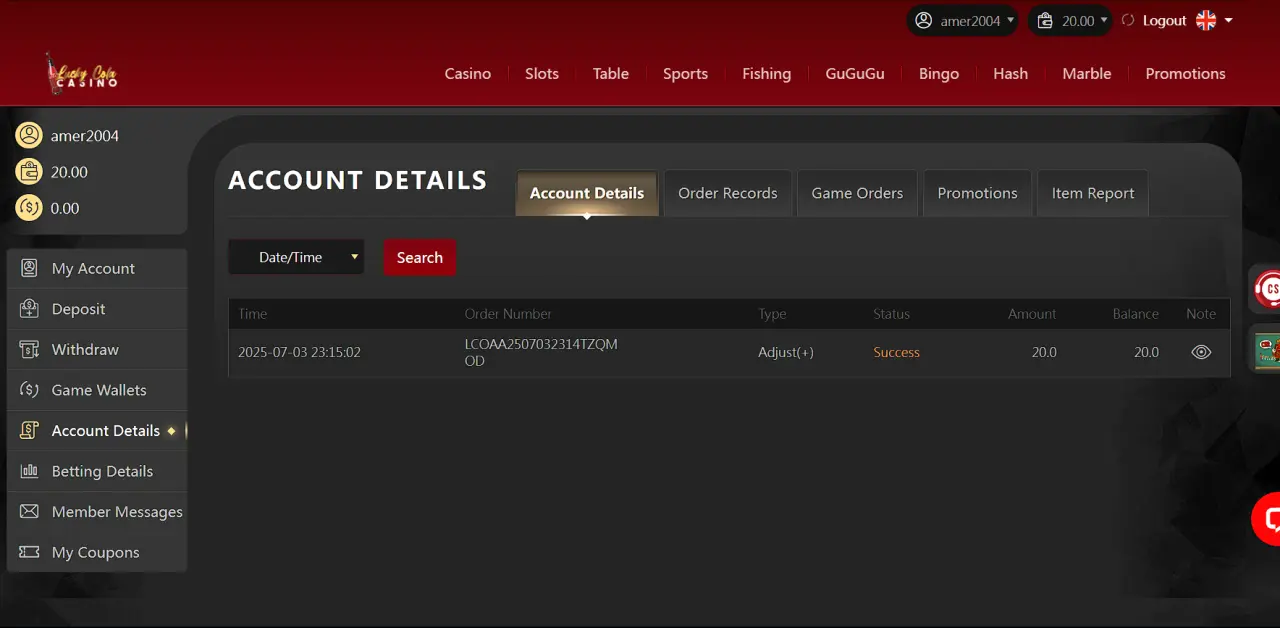Open the GuGuGu menu

pyautogui.click(x=855, y=73)
